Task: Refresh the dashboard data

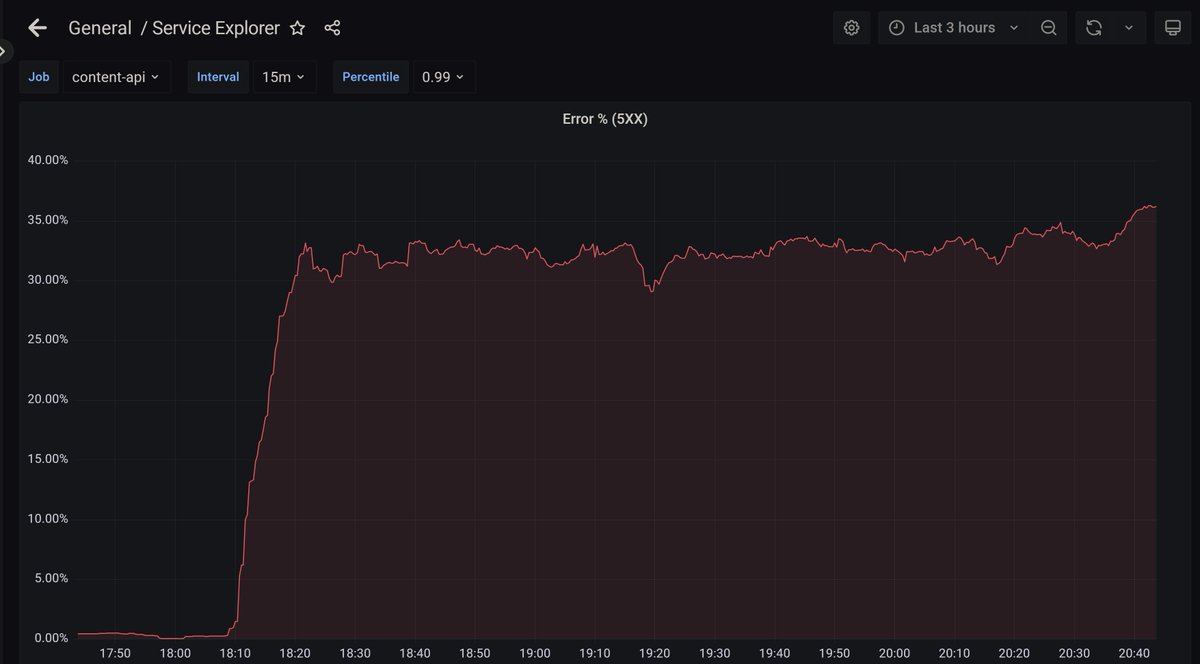Action: click(1094, 27)
